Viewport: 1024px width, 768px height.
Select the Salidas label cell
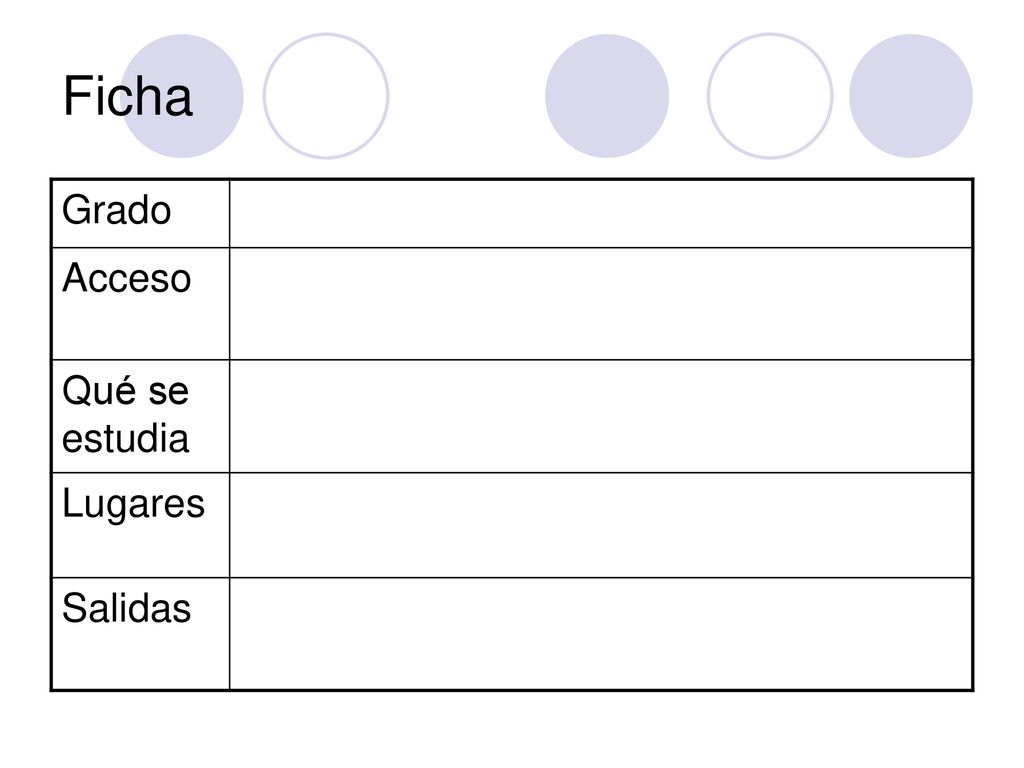click(140, 633)
